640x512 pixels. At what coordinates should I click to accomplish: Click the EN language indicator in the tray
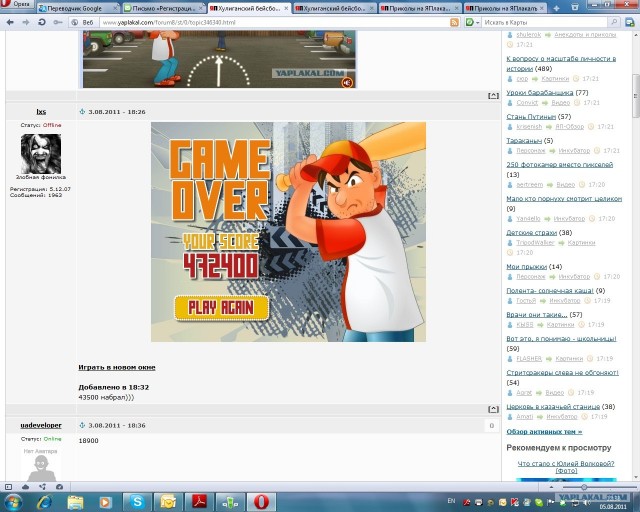[451, 501]
